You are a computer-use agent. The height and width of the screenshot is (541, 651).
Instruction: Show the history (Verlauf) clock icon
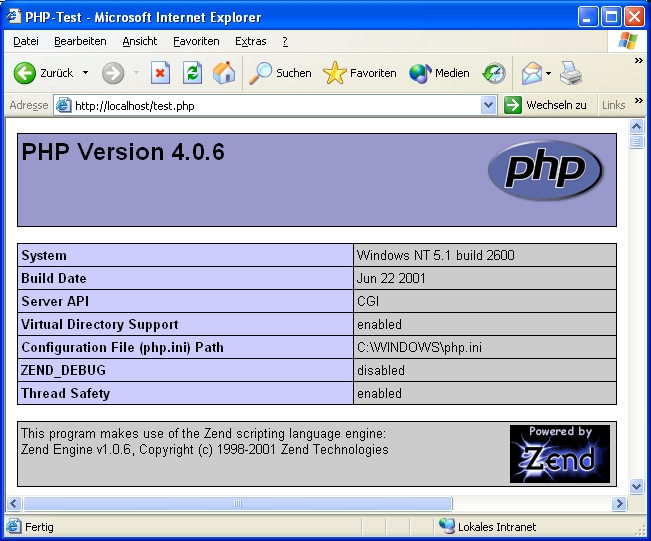pos(494,73)
